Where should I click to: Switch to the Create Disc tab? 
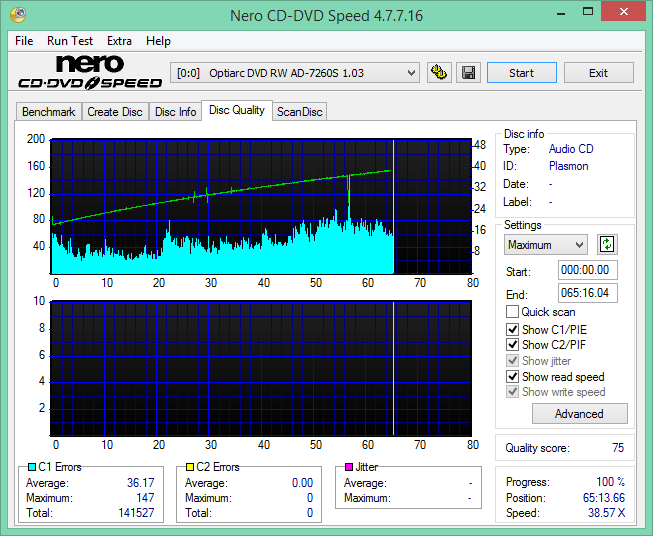point(115,112)
